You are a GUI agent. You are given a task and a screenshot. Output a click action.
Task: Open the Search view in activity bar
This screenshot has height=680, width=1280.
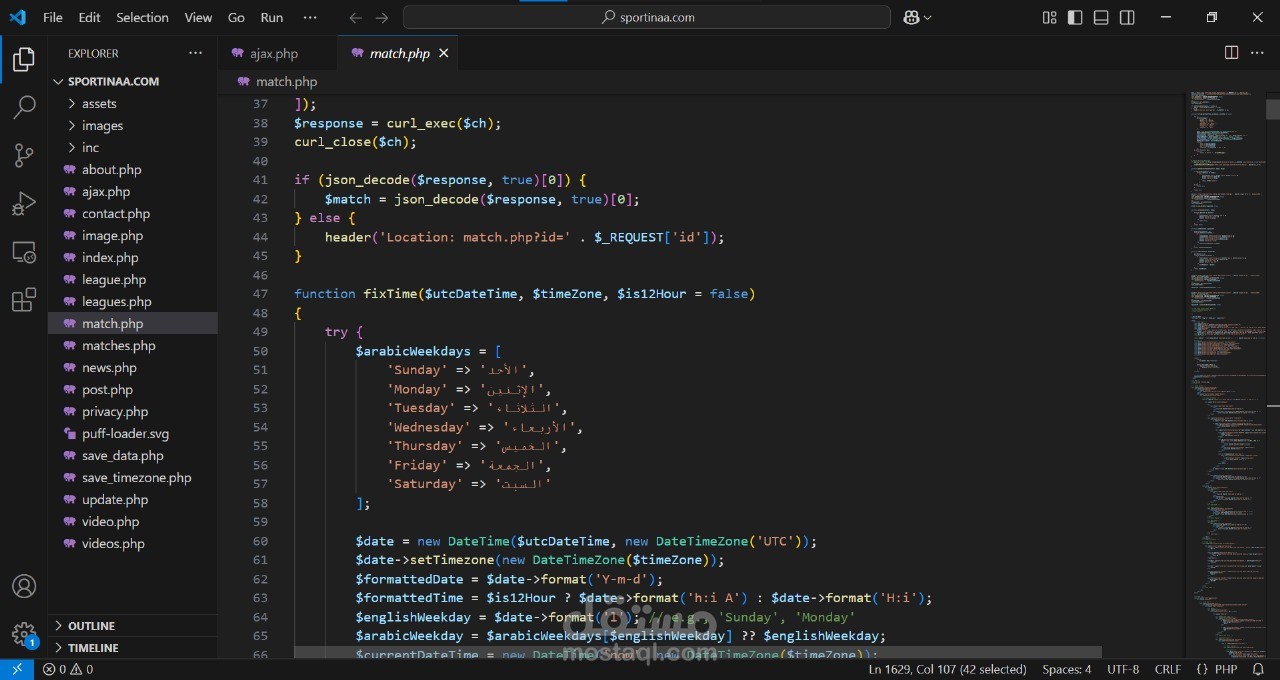[24, 108]
